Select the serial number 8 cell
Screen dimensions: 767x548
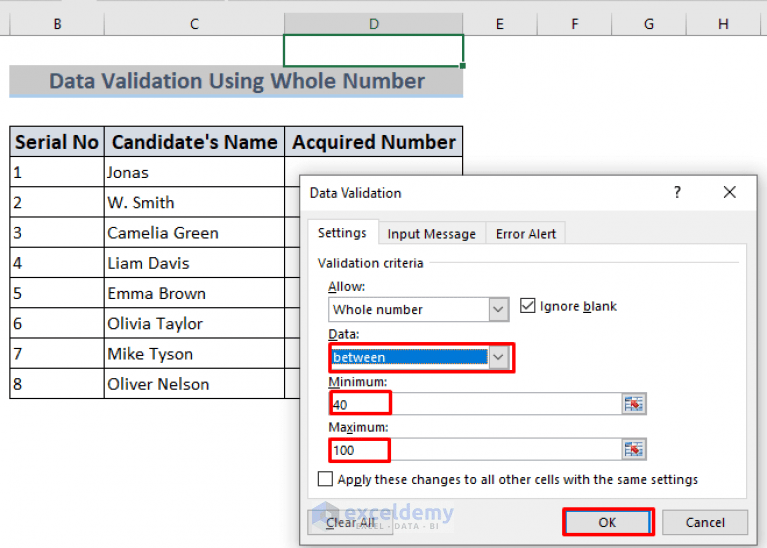point(57,384)
